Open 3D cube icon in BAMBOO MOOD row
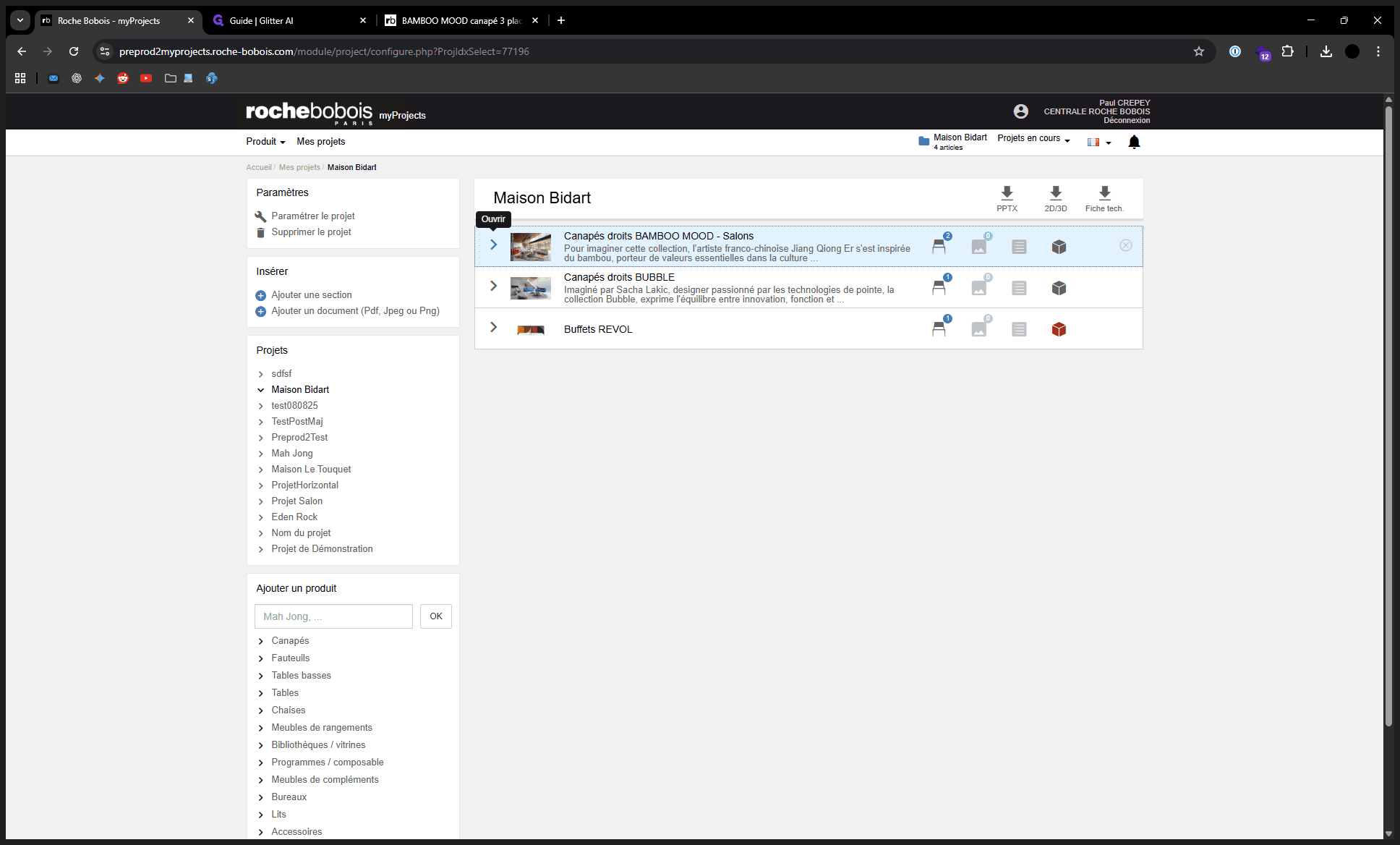Viewport: 1400px width, 845px height. tap(1059, 247)
